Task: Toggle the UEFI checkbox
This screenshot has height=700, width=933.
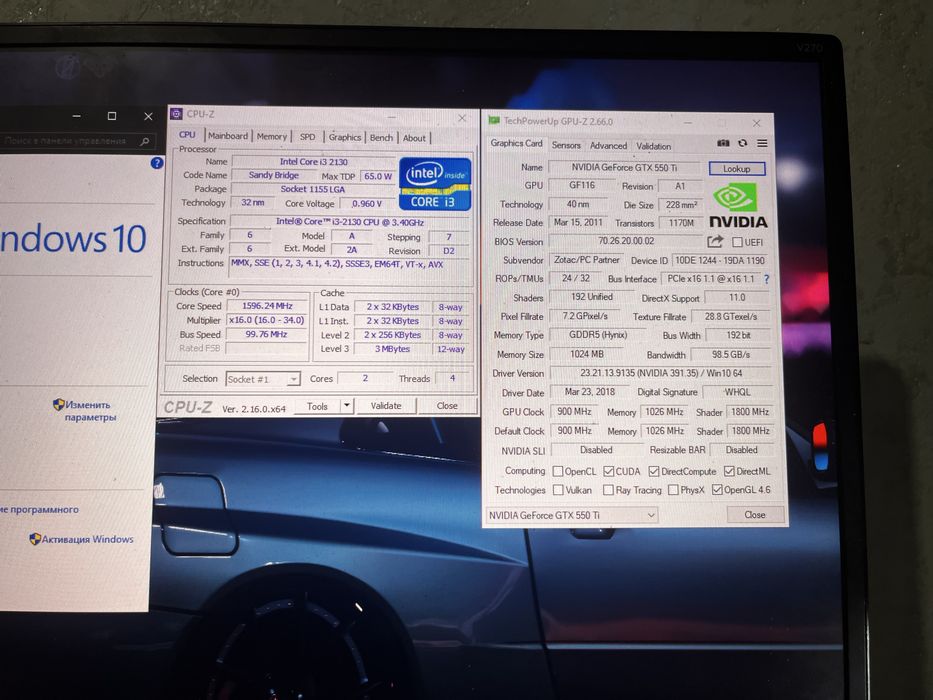Action: 737,242
